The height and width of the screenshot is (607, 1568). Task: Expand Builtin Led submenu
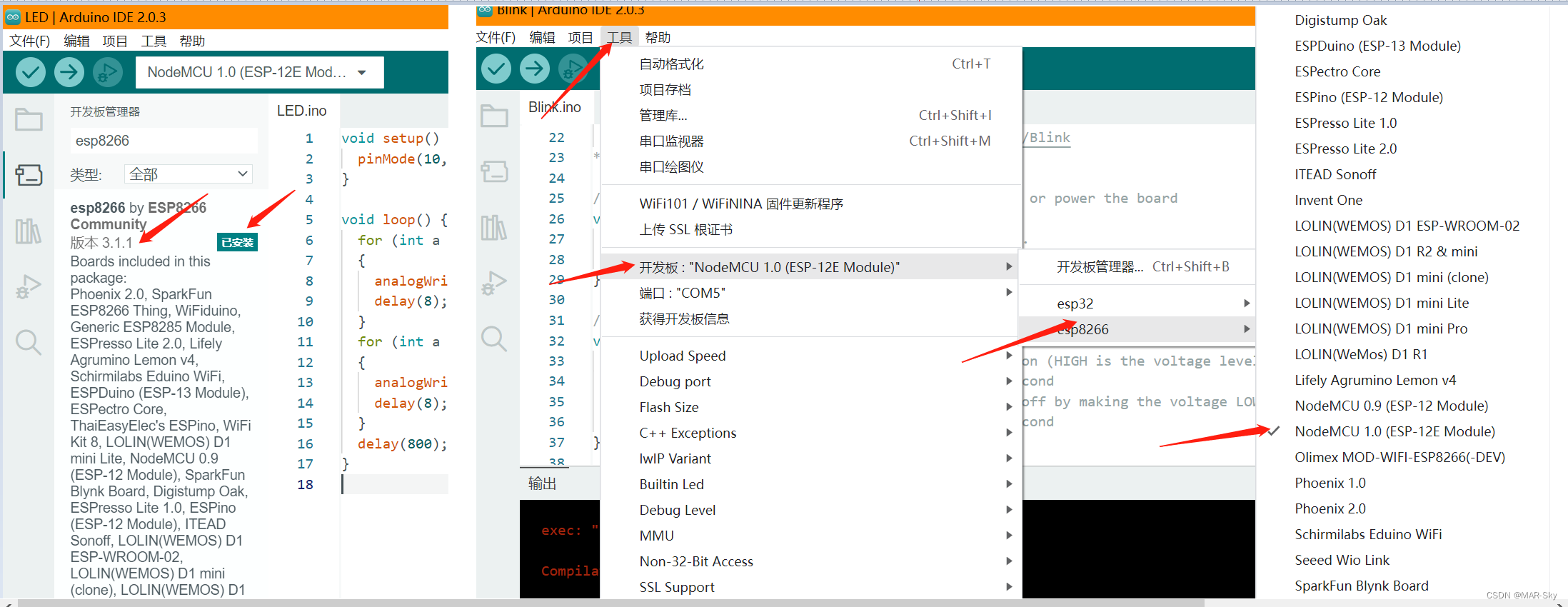tap(812, 484)
